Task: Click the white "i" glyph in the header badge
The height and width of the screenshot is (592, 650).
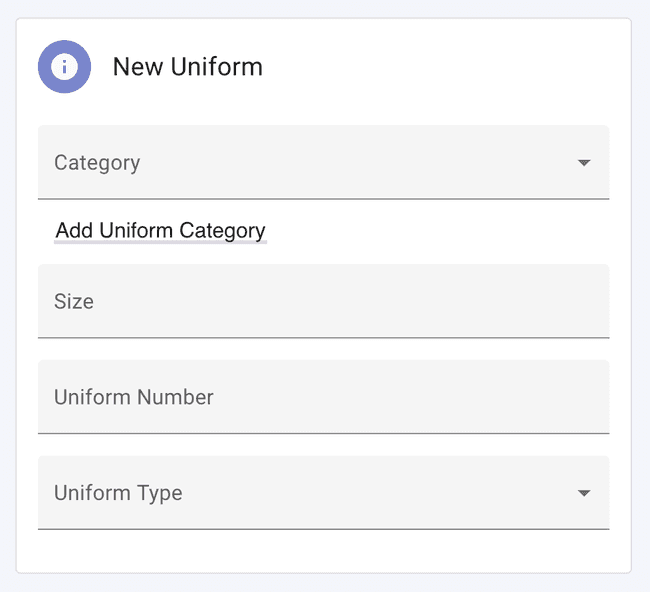Action: (x=64, y=67)
